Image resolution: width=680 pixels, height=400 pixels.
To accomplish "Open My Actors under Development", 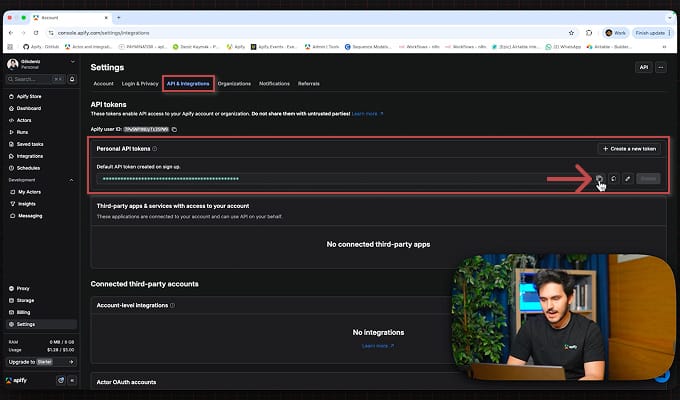I will tap(26, 192).
